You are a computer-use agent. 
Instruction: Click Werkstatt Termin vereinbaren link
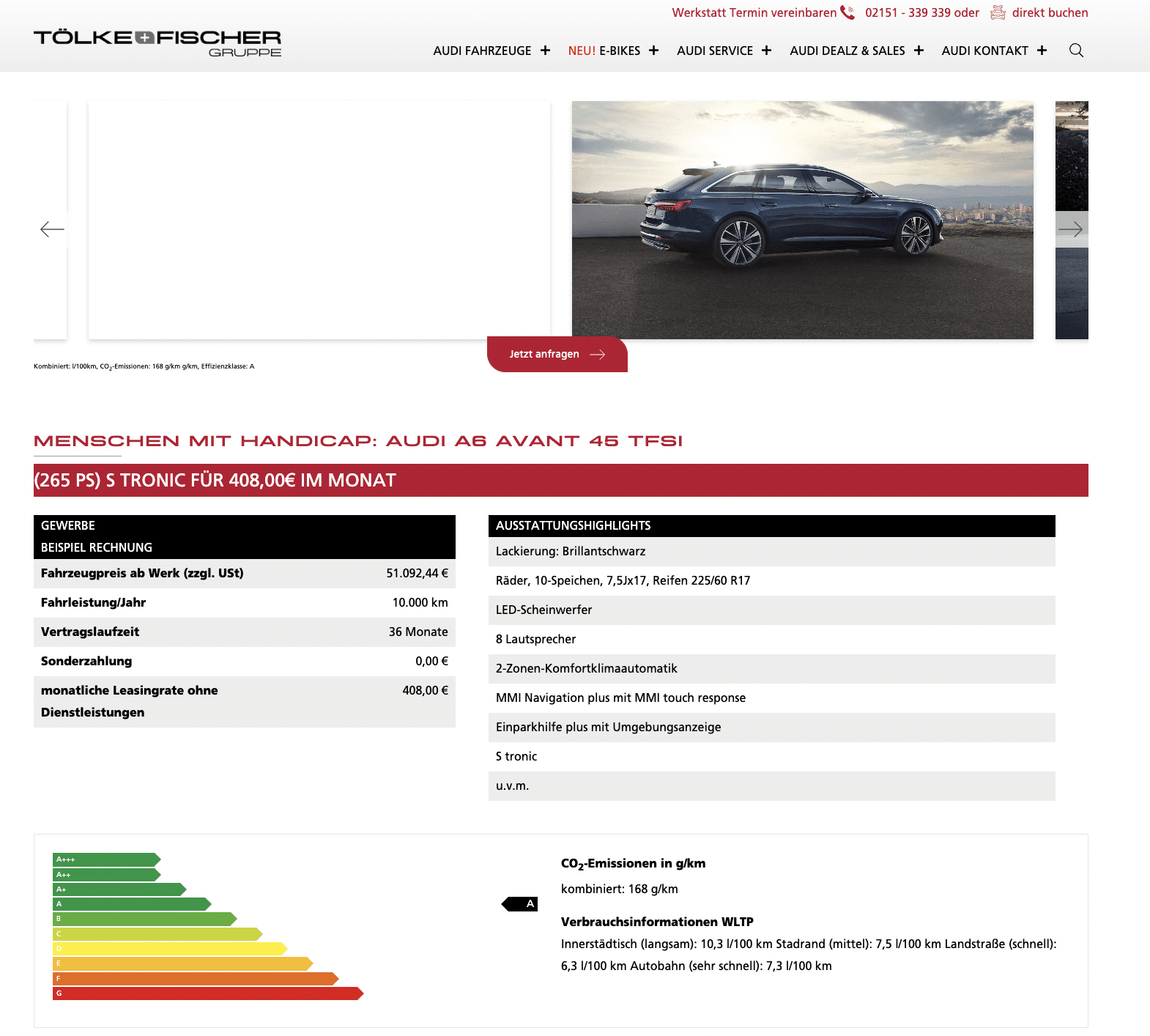pos(754,12)
